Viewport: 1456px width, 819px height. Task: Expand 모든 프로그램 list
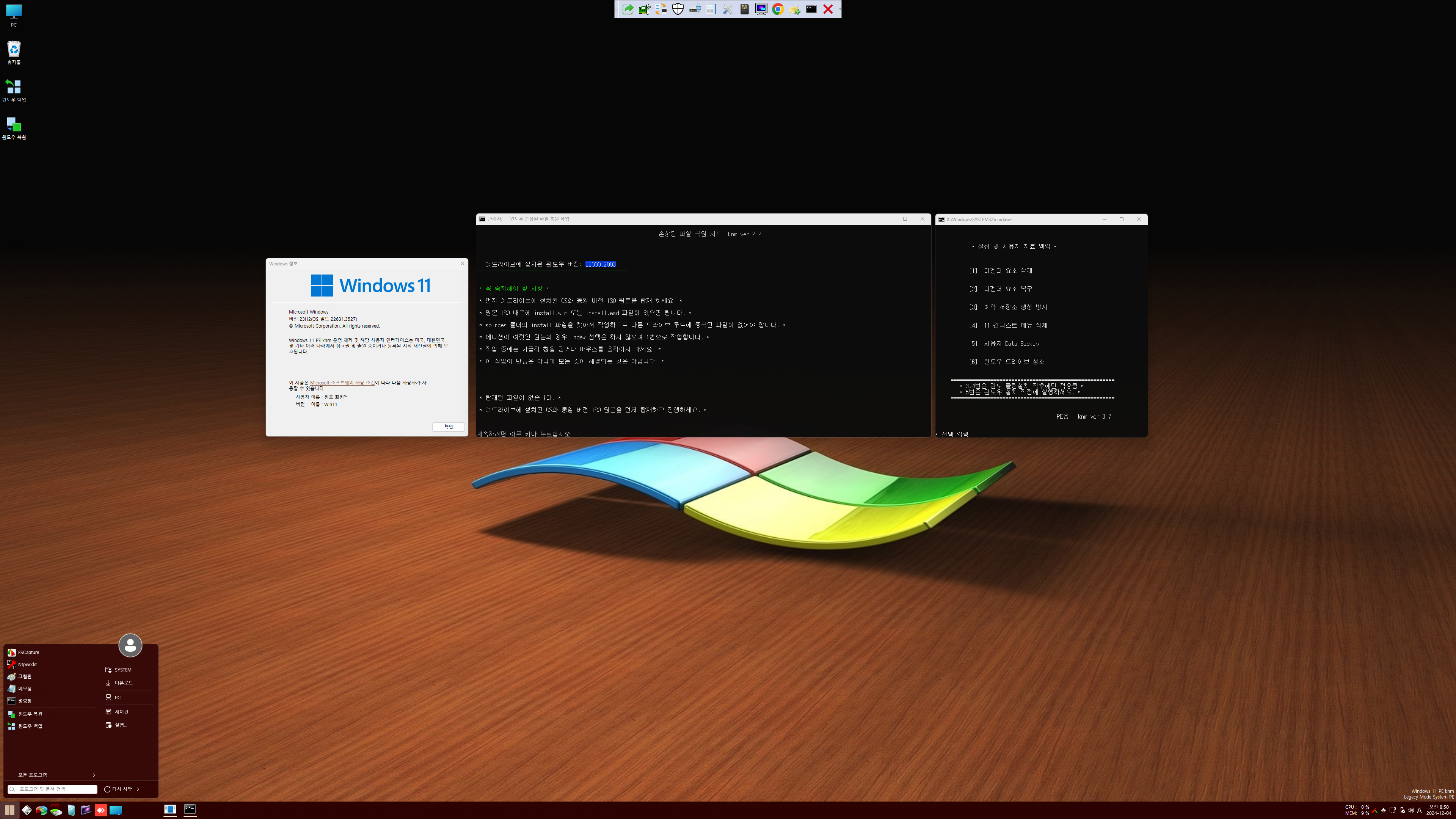point(52,775)
